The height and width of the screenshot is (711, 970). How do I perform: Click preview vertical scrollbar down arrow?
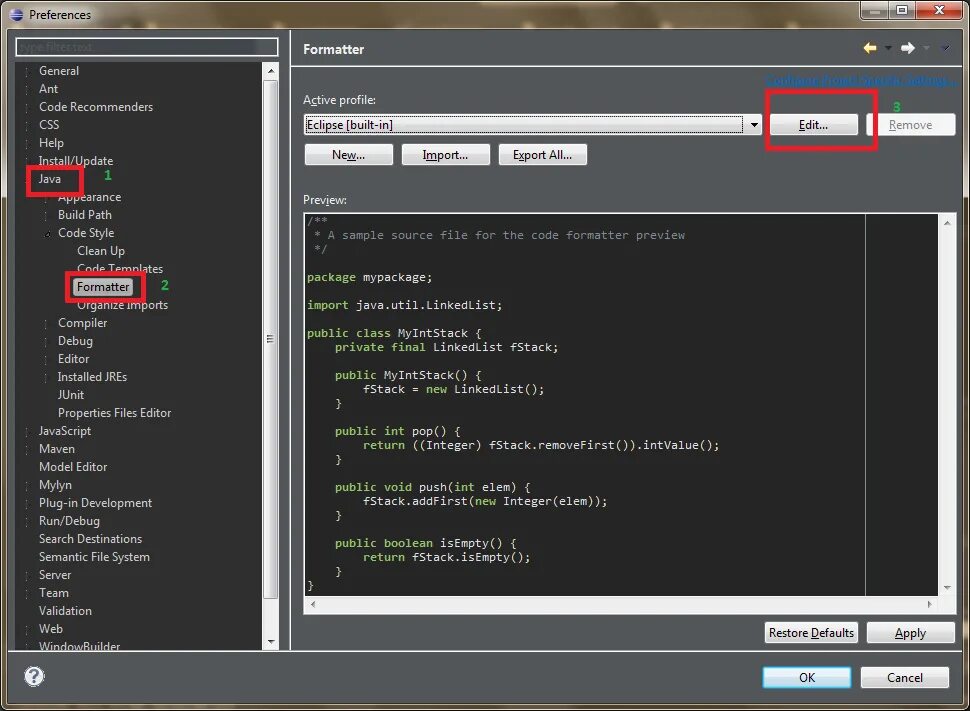pyautogui.click(x=947, y=588)
